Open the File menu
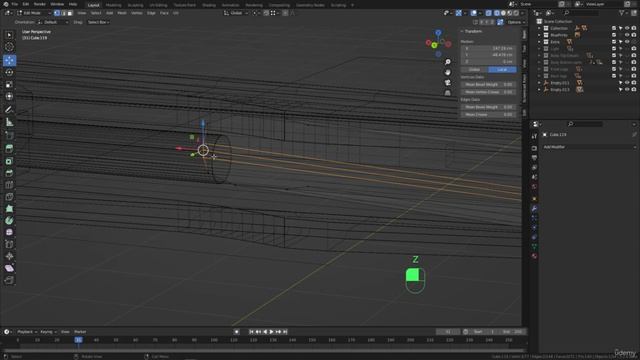Screen dimensions: 640x360 15,4
